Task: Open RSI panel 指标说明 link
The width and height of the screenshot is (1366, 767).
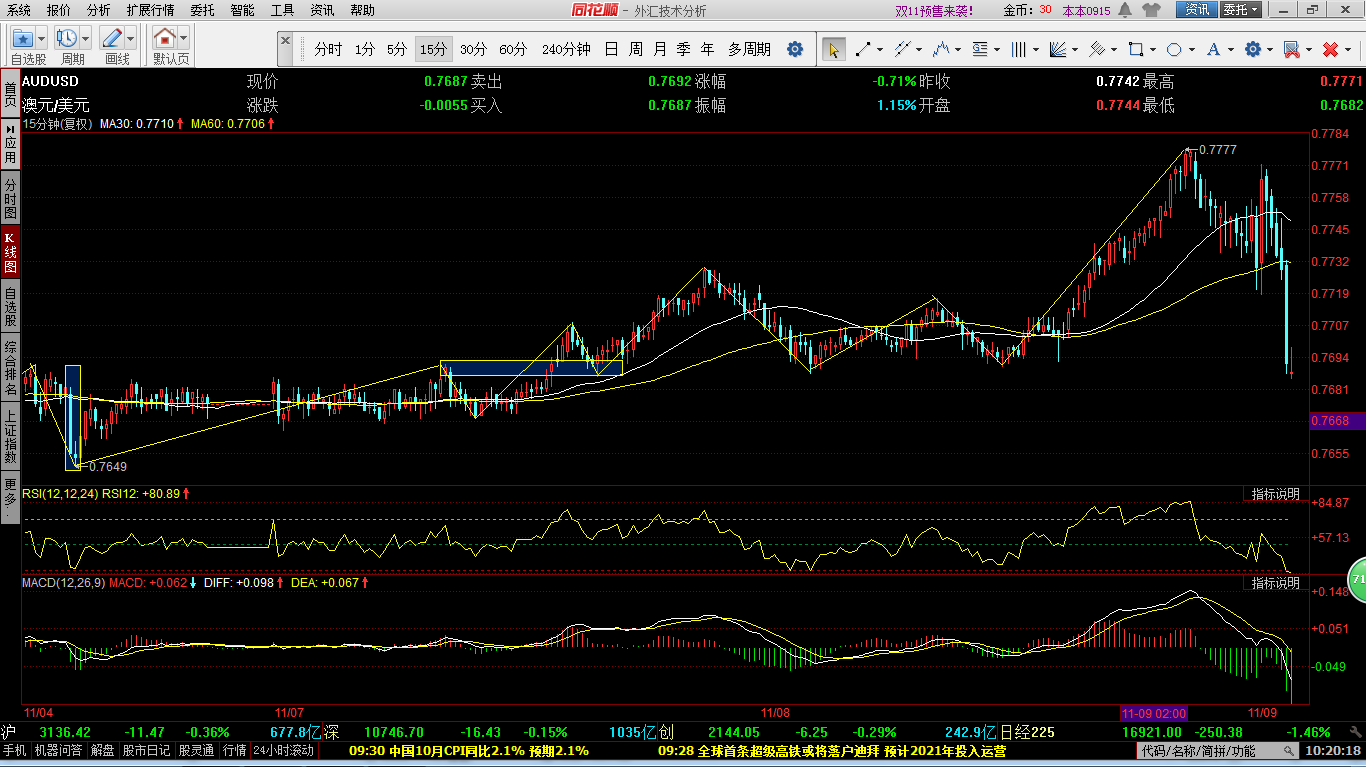Action: 1276,494
